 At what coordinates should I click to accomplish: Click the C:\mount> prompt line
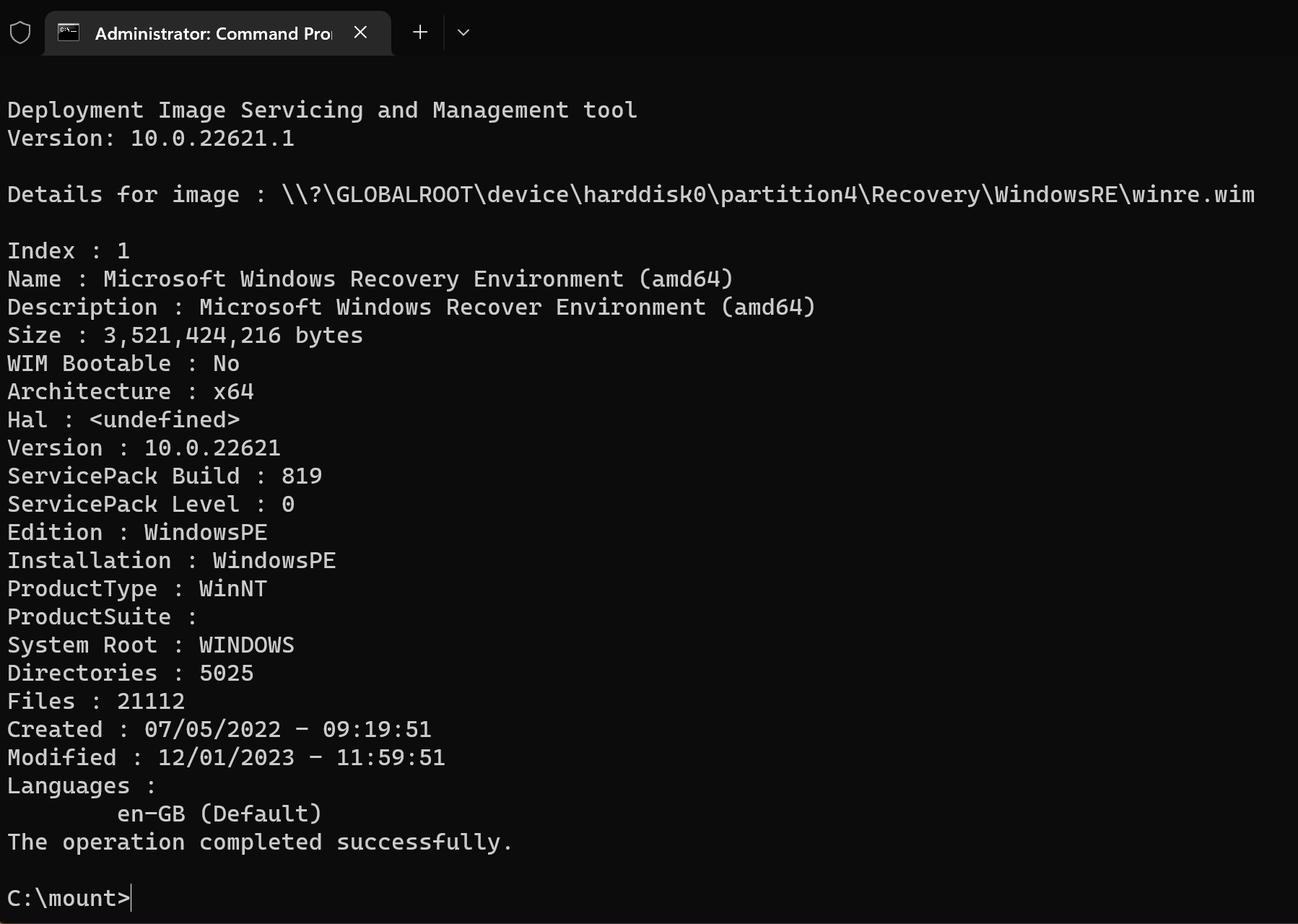click(x=69, y=899)
